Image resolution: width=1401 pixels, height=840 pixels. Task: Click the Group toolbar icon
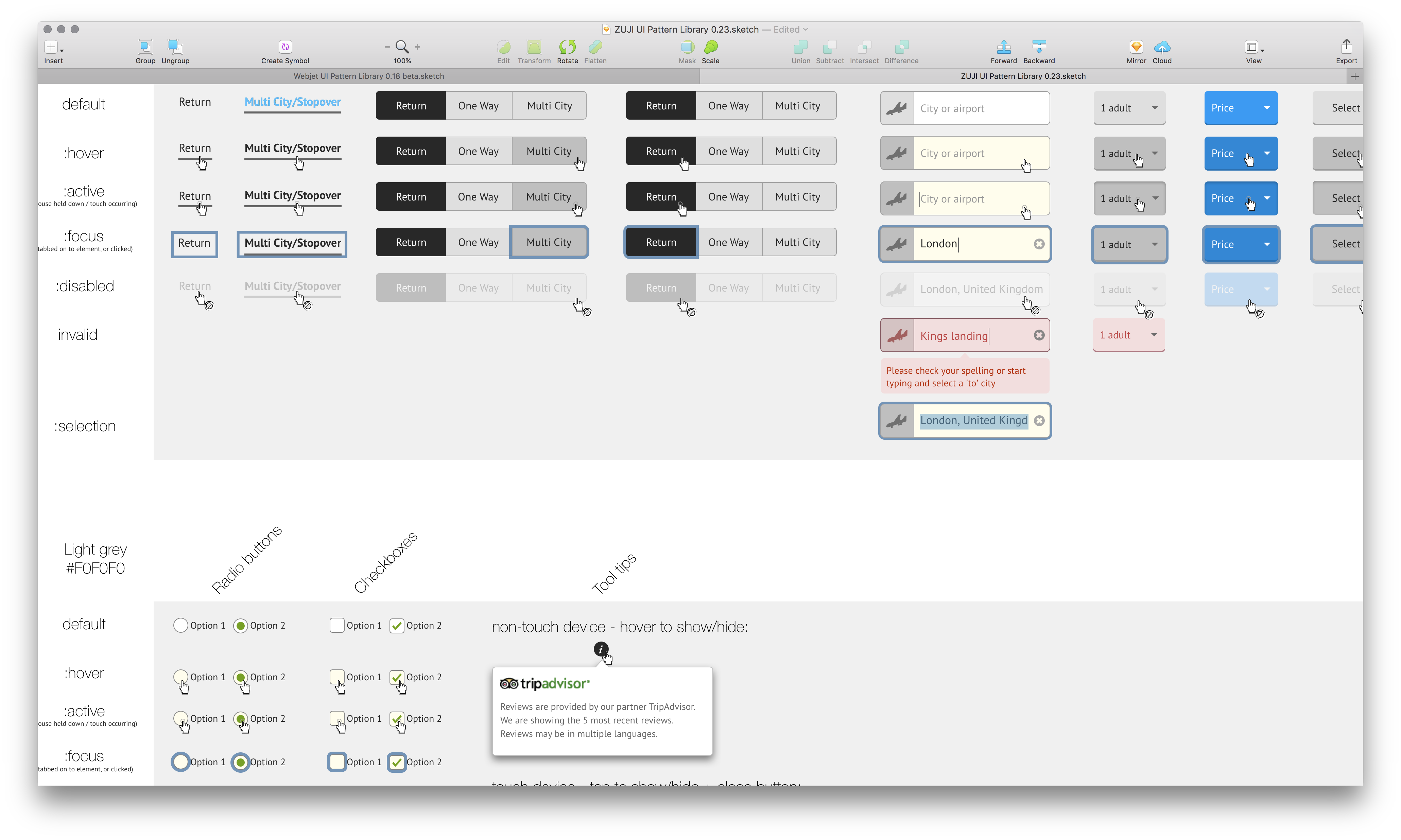(145, 47)
